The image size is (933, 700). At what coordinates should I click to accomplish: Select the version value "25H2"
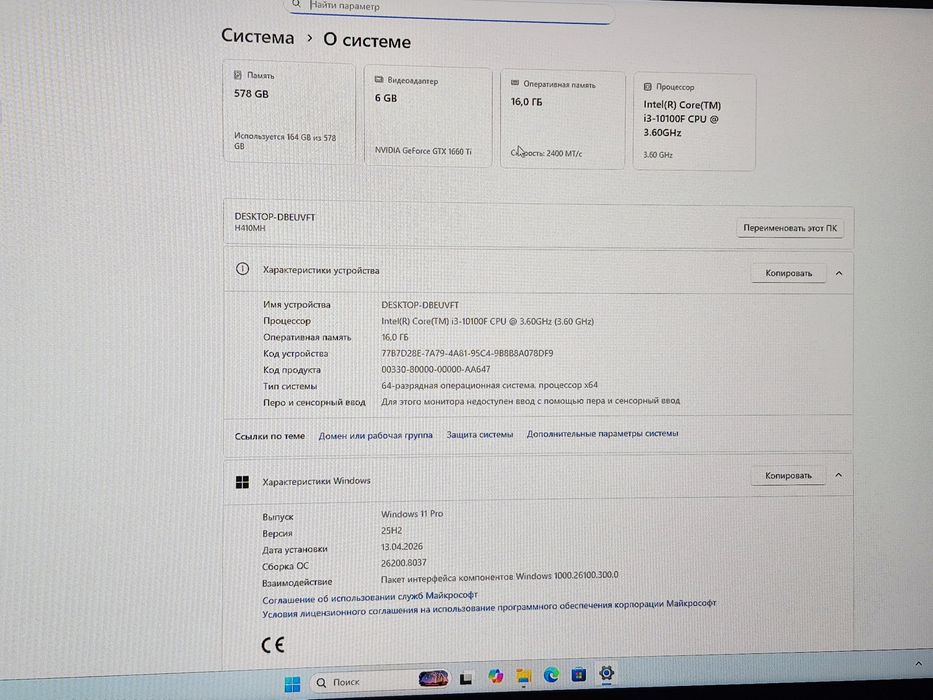(392, 530)
